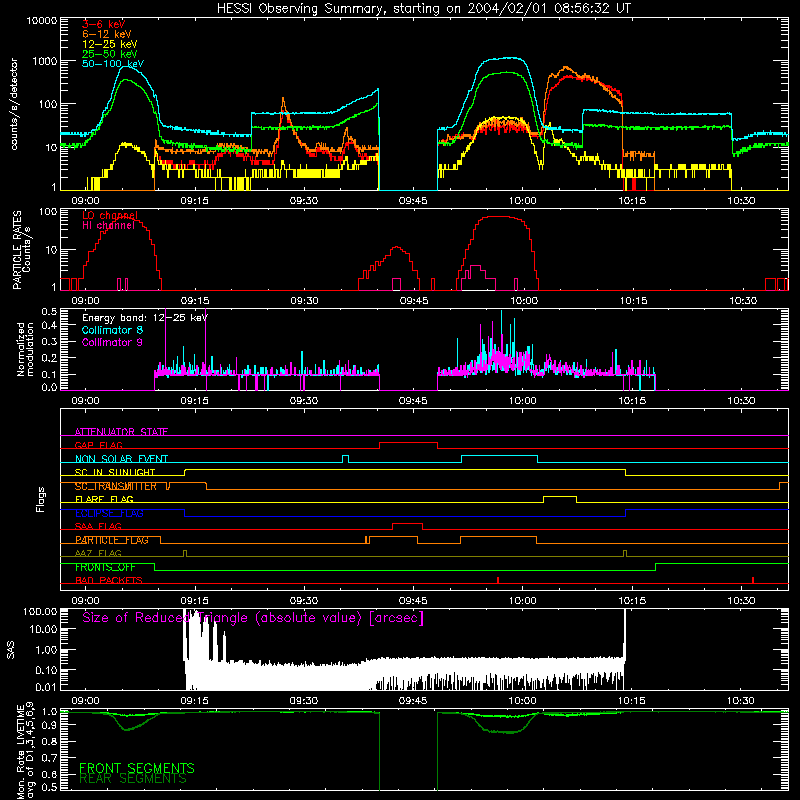This screenshot has width=800, height=800.
Task: Click the Size of Reduced Triangle caption
Action: click(x=253, y=618)
